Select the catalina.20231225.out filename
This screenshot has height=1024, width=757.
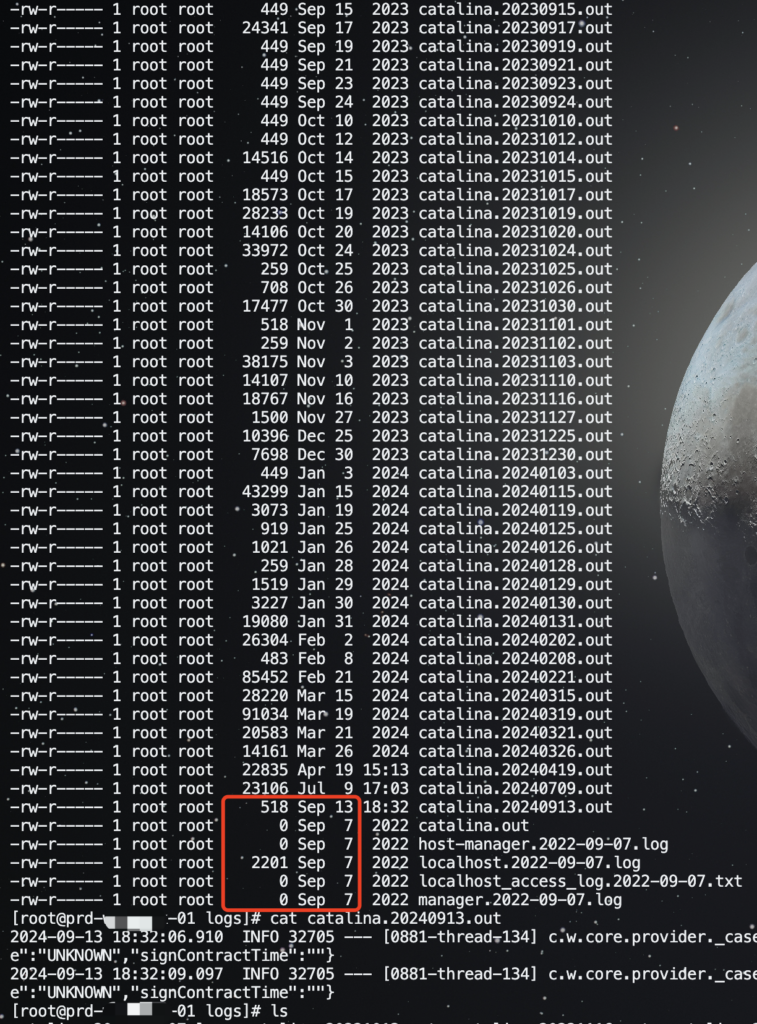pos(515,436)
